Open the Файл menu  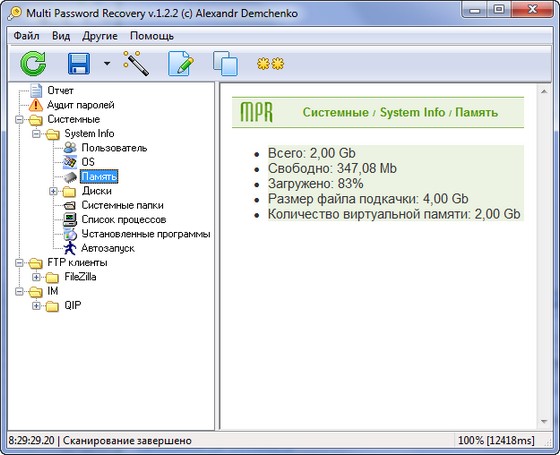[x=26, y=36]
